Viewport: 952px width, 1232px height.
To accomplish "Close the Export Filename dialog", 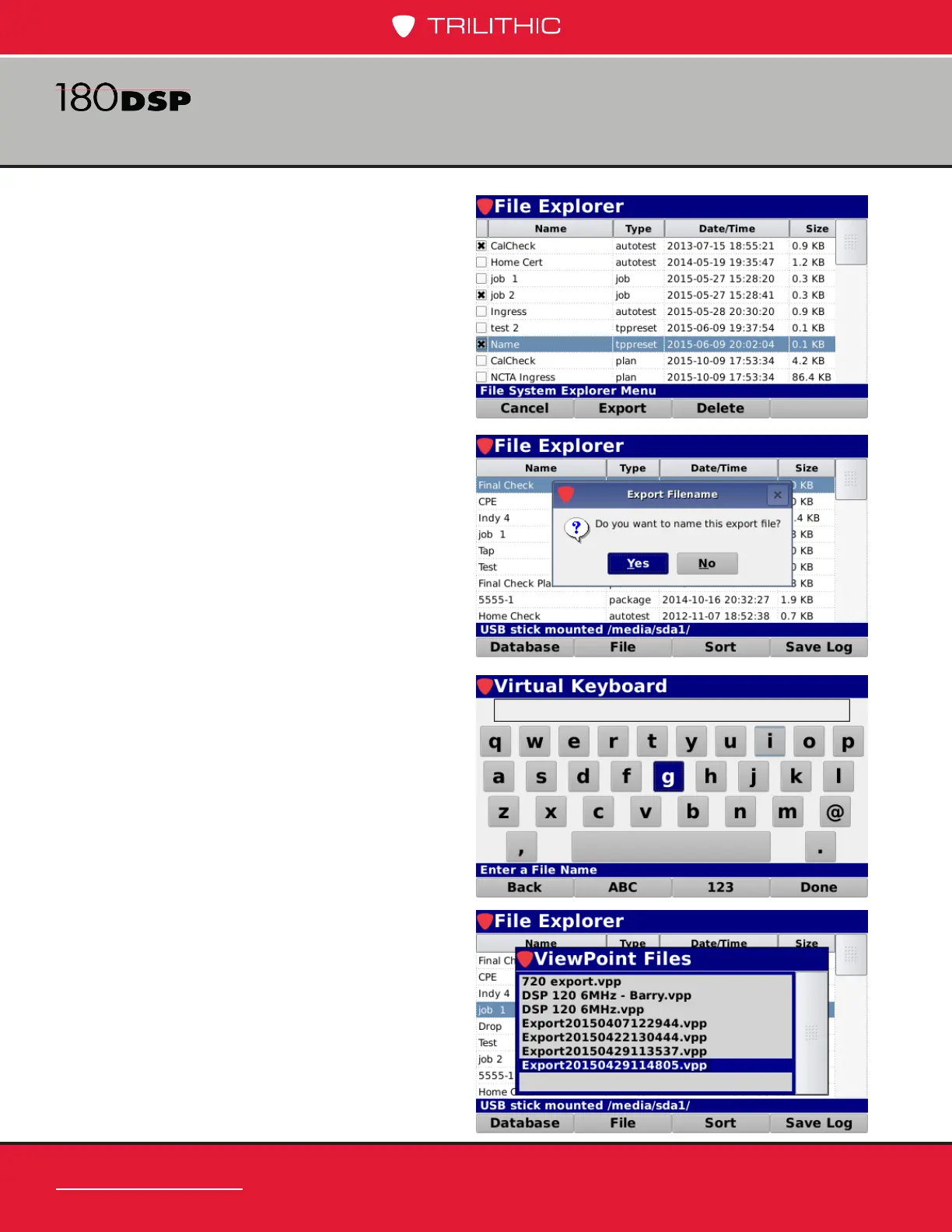I will (777, 494).
